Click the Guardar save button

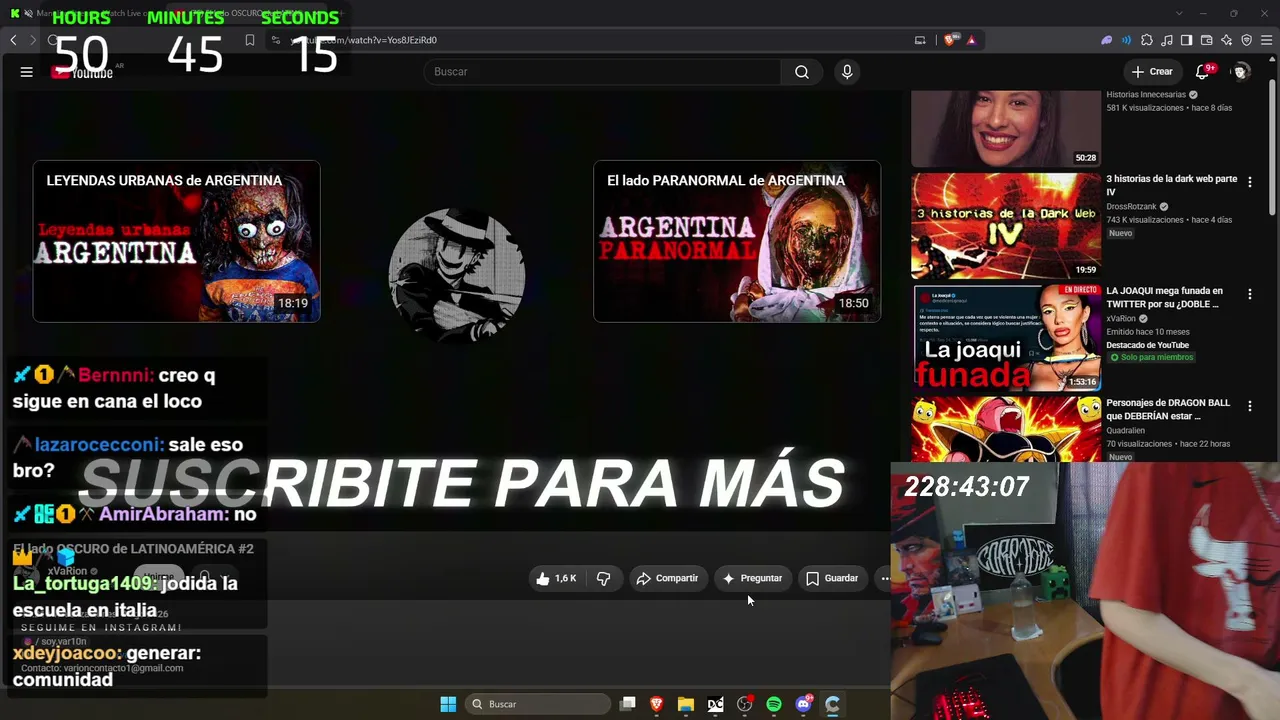pyautogui.click(x=832, y=578)
